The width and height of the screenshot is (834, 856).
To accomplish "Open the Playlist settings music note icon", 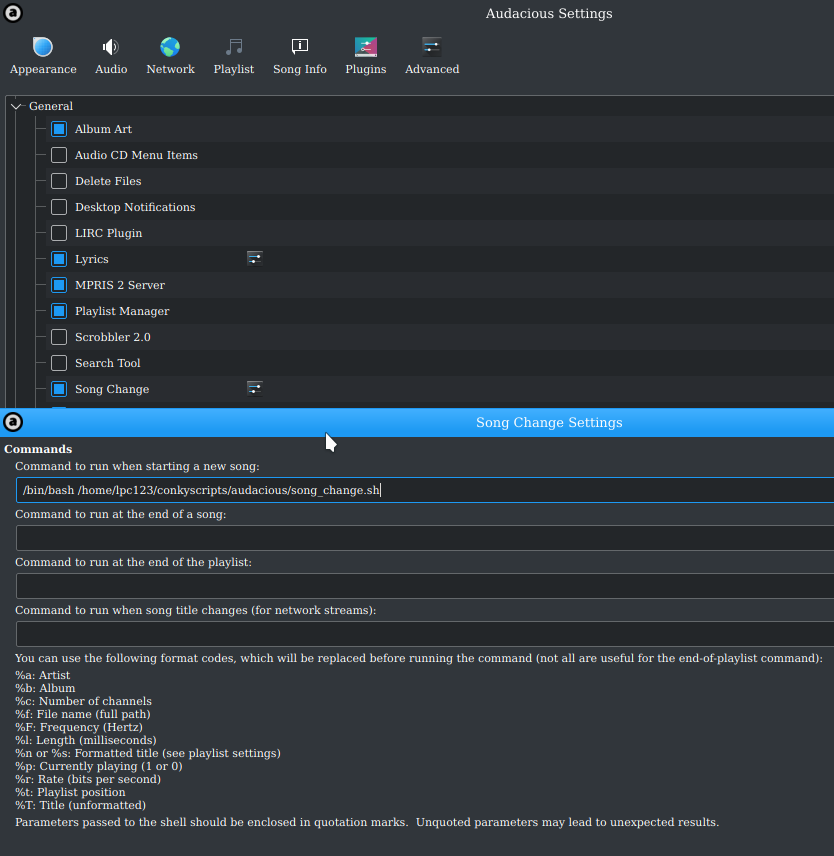I will pos(234,47).
